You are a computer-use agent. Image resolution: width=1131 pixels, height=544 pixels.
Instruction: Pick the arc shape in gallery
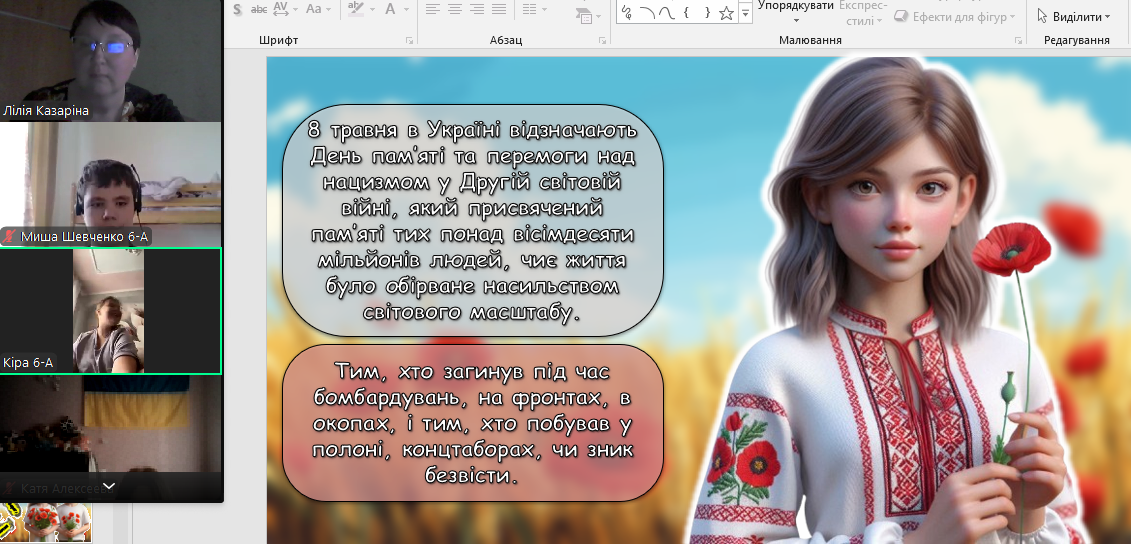pos(647,12)
